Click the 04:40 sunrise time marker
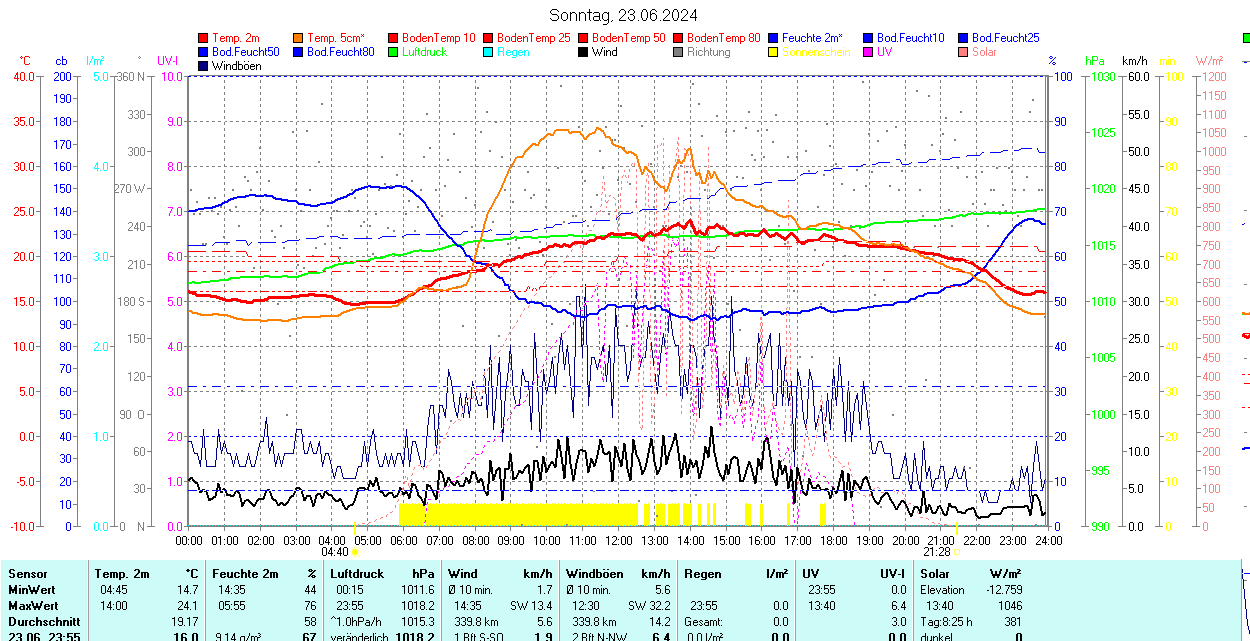1250x641 pixels. click(335, 552)
